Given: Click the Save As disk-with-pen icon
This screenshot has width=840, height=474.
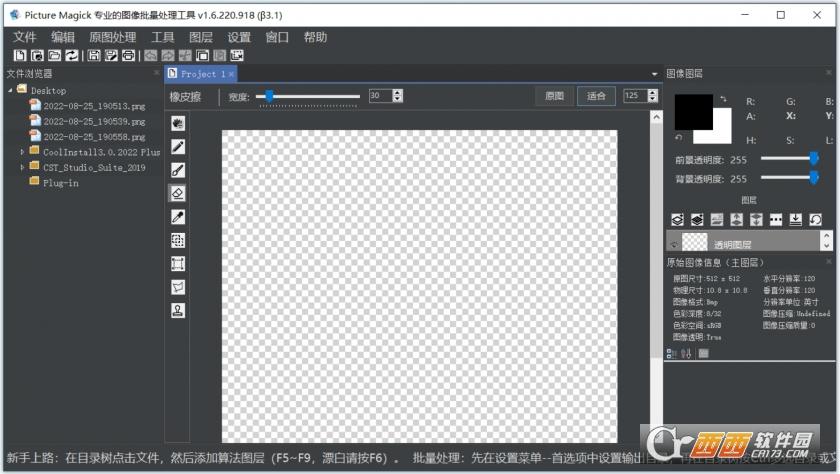Looking at the screenshot, I should pyautogui.click(x=111, y=55).
